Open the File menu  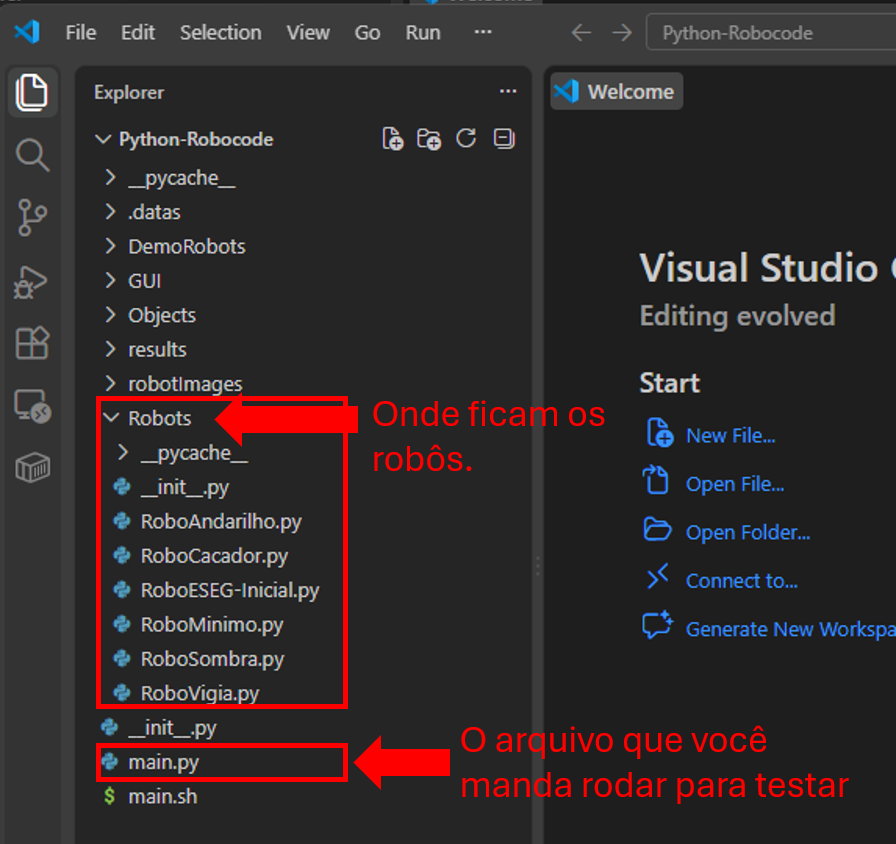81,33
